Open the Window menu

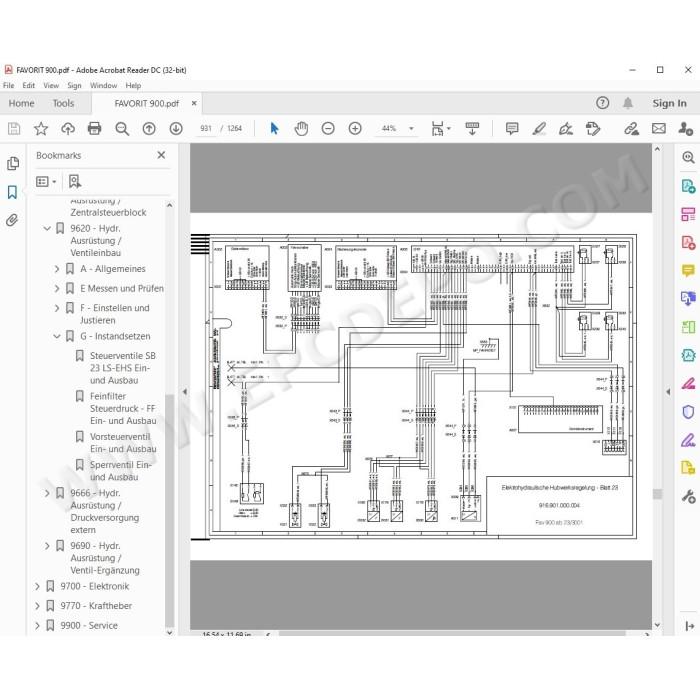103,85
